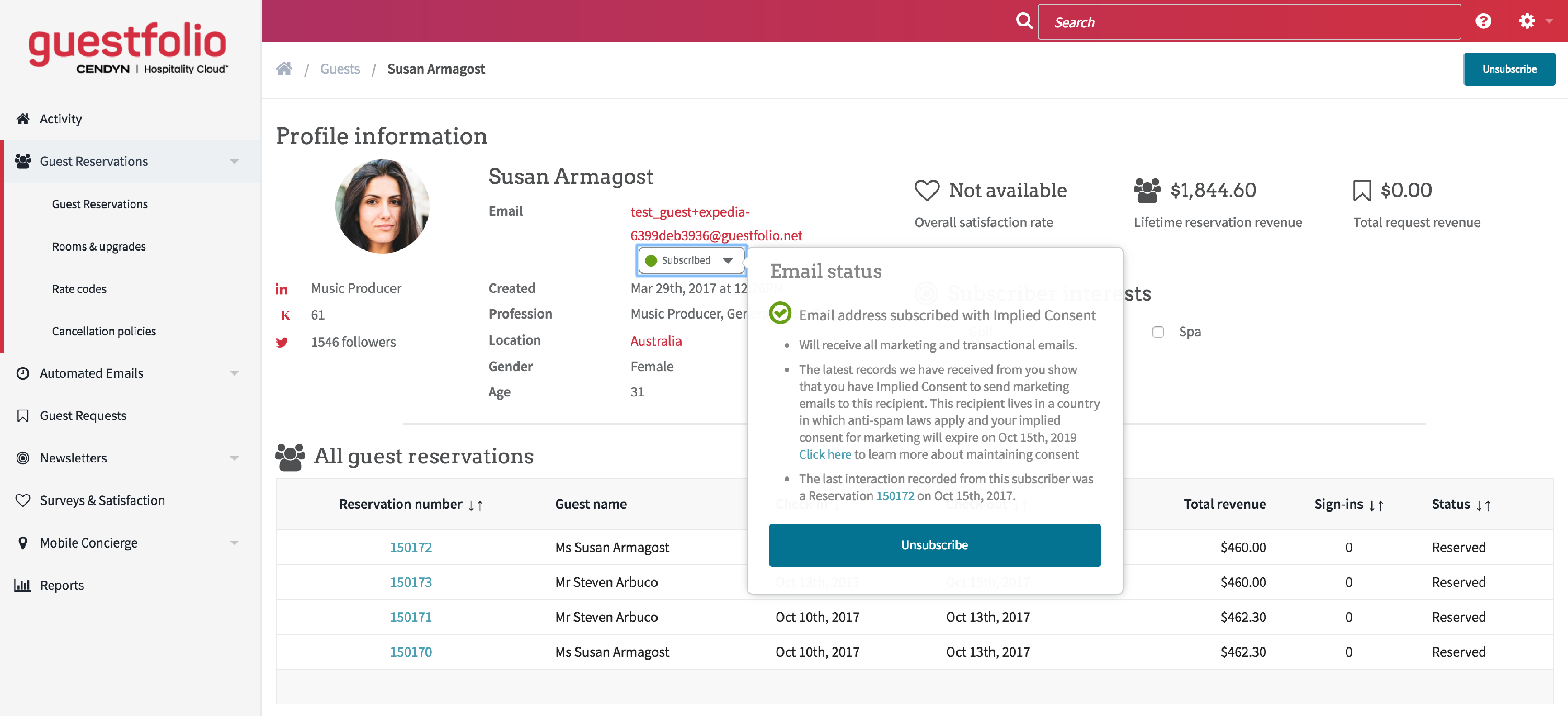Open Reports menu item
The width and height of the screenshot is (1568, 716).
62,585
